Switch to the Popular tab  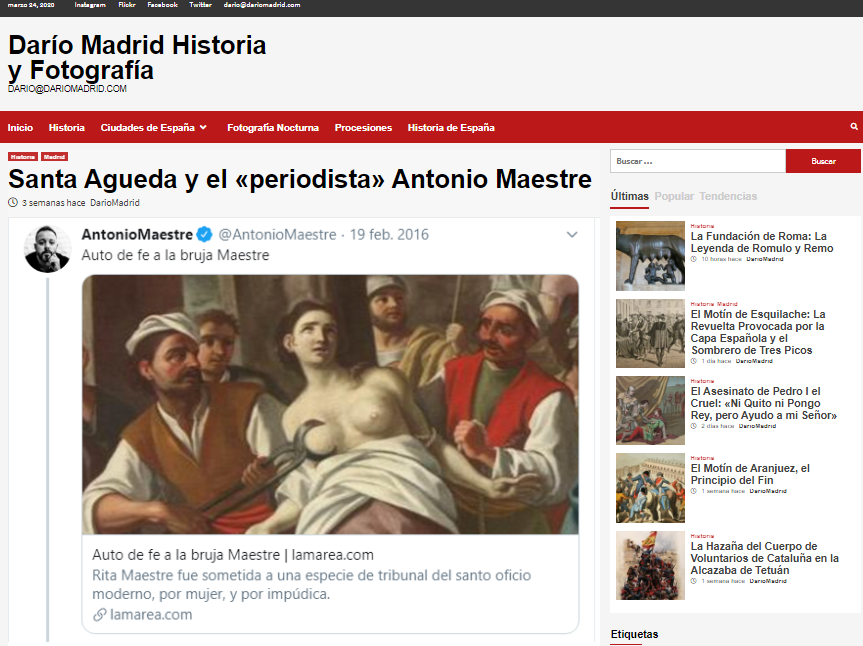click(x=674, y=196)
